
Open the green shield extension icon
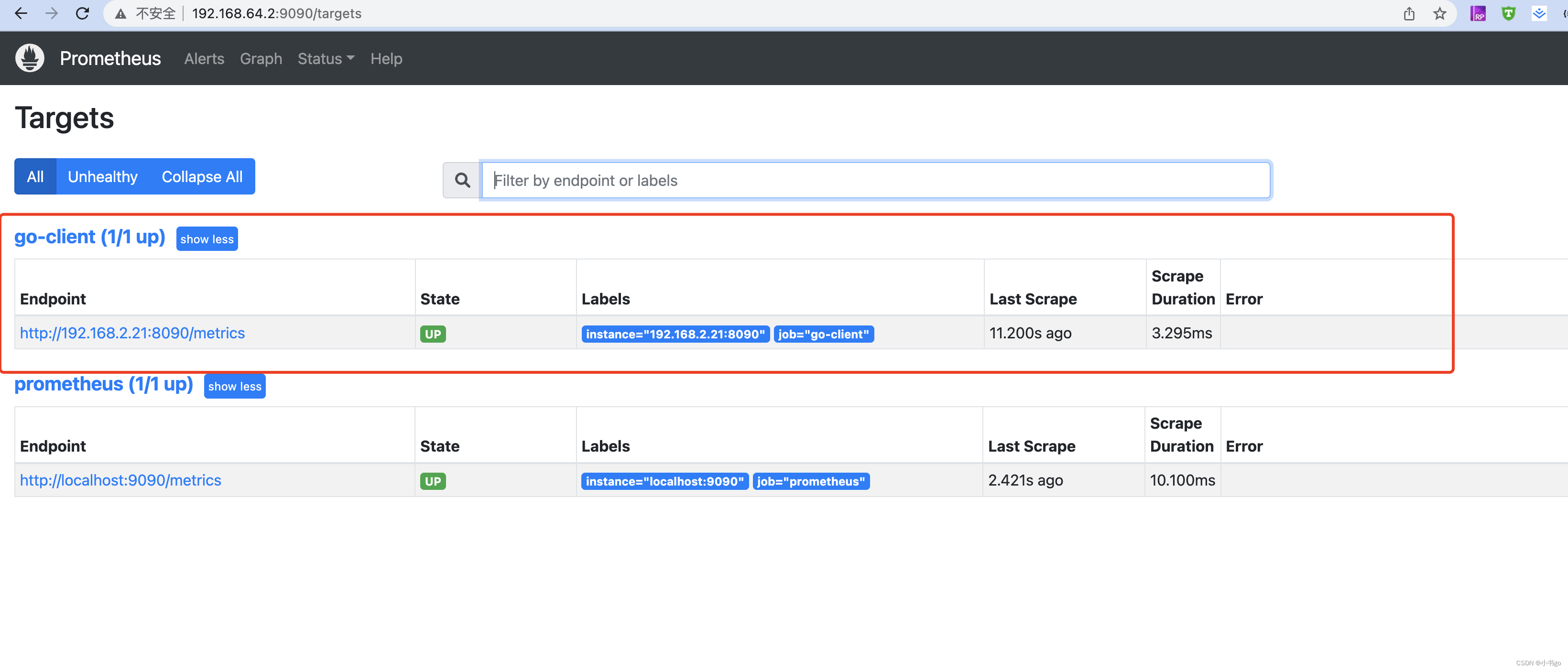point(1508,13)
